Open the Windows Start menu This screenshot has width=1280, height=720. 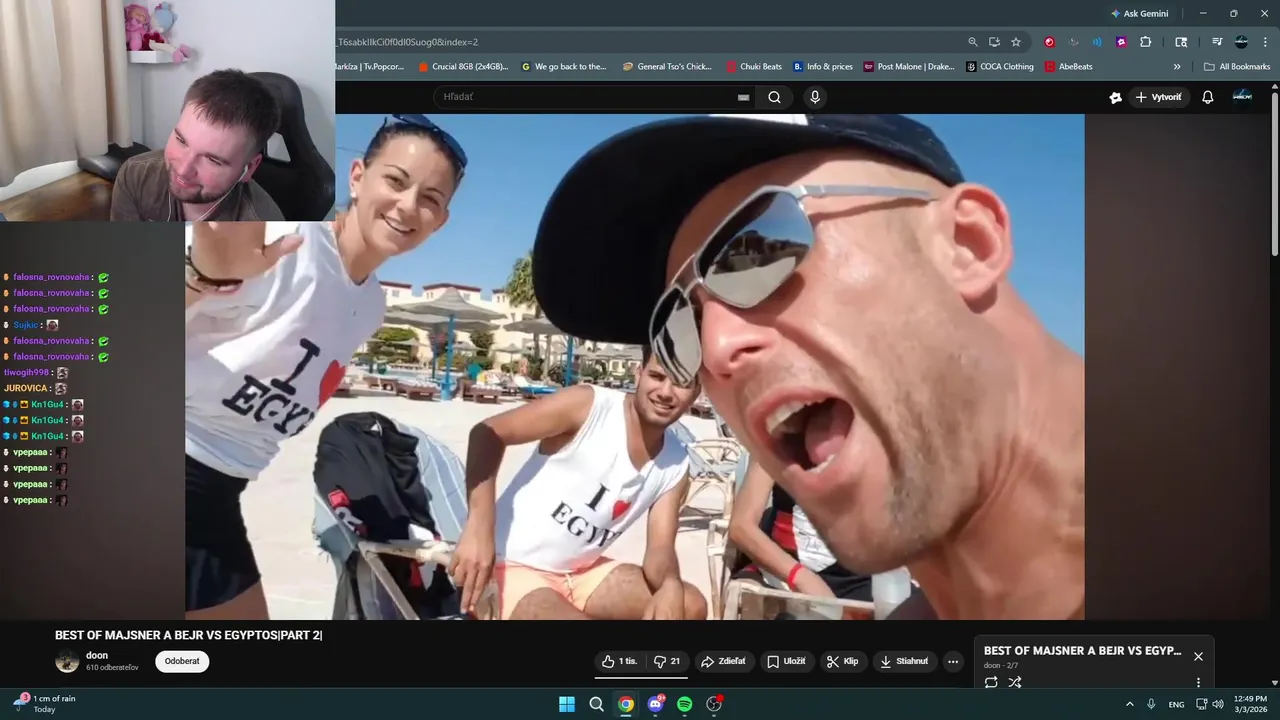pyautogui.click(x=567, y=704)
